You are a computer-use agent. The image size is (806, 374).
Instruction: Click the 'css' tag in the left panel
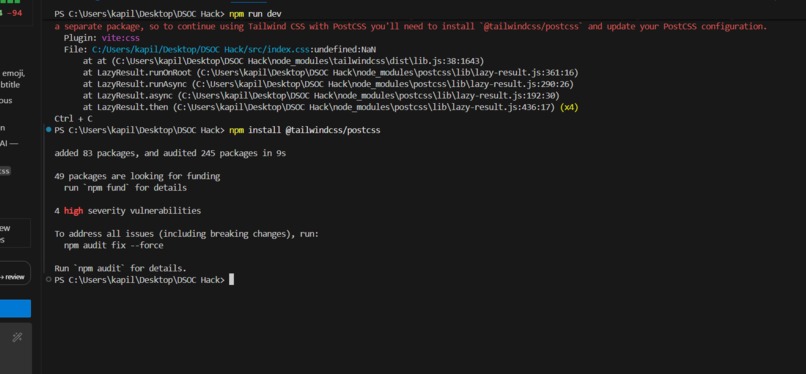(x=5, y=172)
